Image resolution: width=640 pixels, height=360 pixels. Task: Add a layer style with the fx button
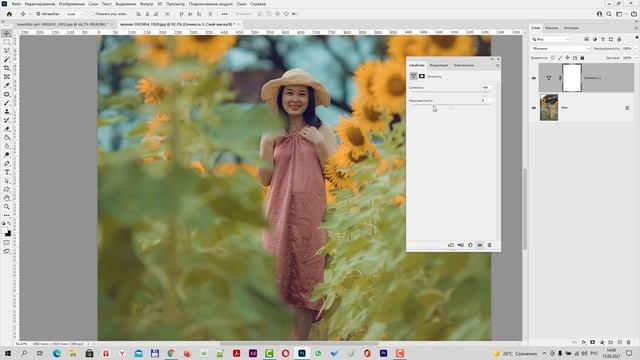point(584,342)
